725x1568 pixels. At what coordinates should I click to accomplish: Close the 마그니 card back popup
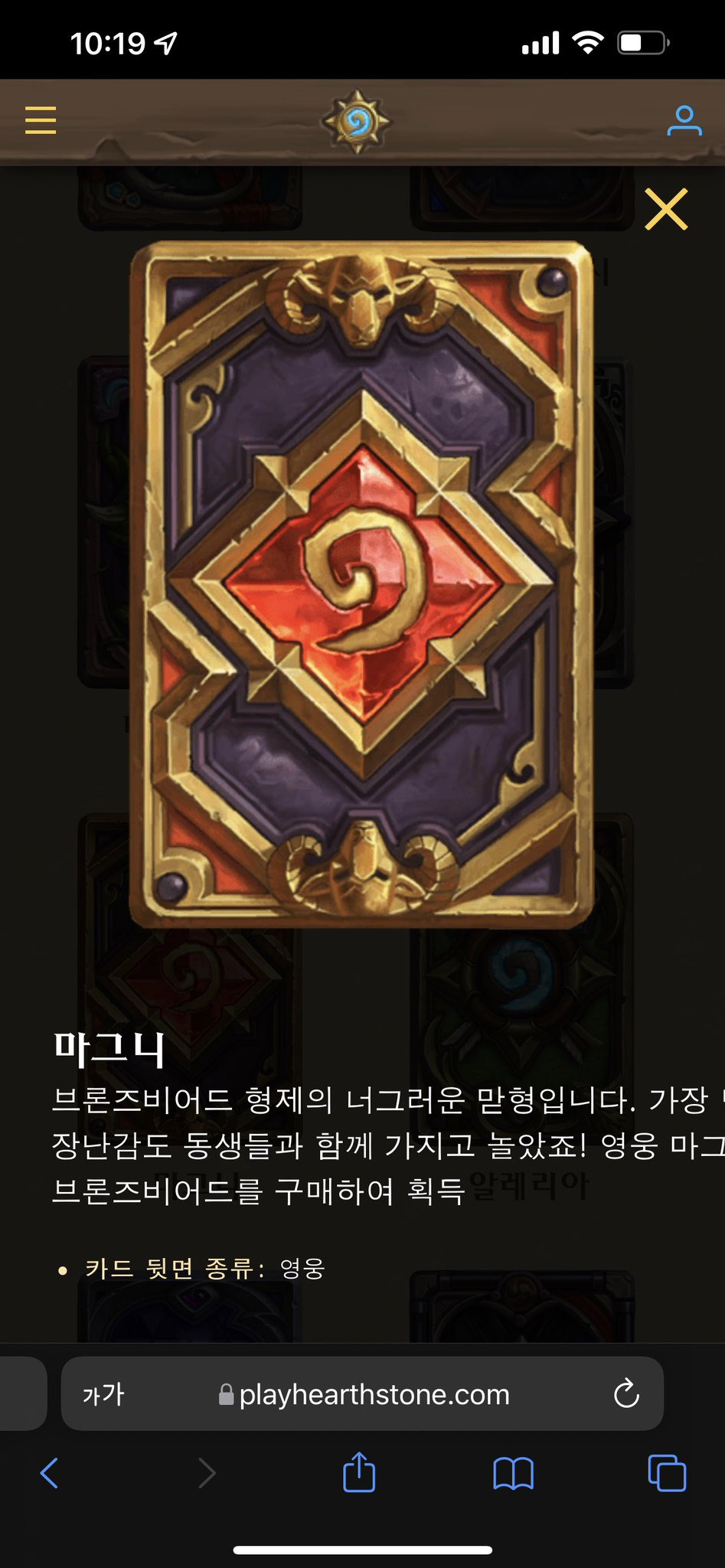pyautogui.click(x=666, y=209)
